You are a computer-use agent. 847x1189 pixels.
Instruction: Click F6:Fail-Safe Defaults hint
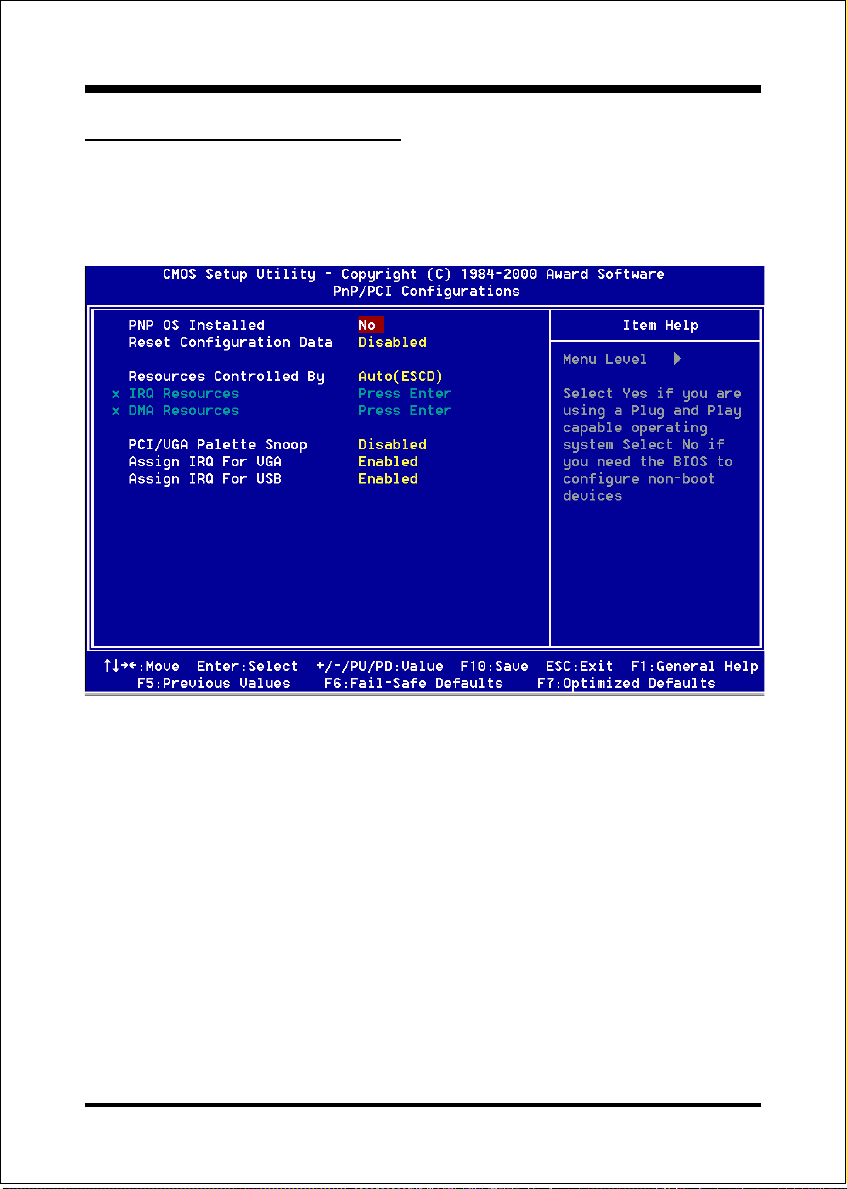[x=414, y=684]
